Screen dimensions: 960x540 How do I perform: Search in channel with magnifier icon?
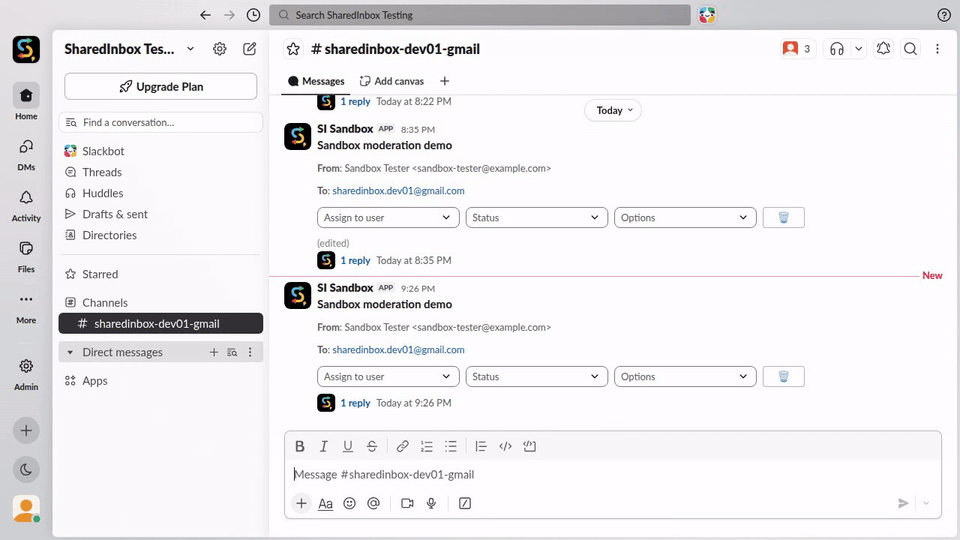pos(910,49)
